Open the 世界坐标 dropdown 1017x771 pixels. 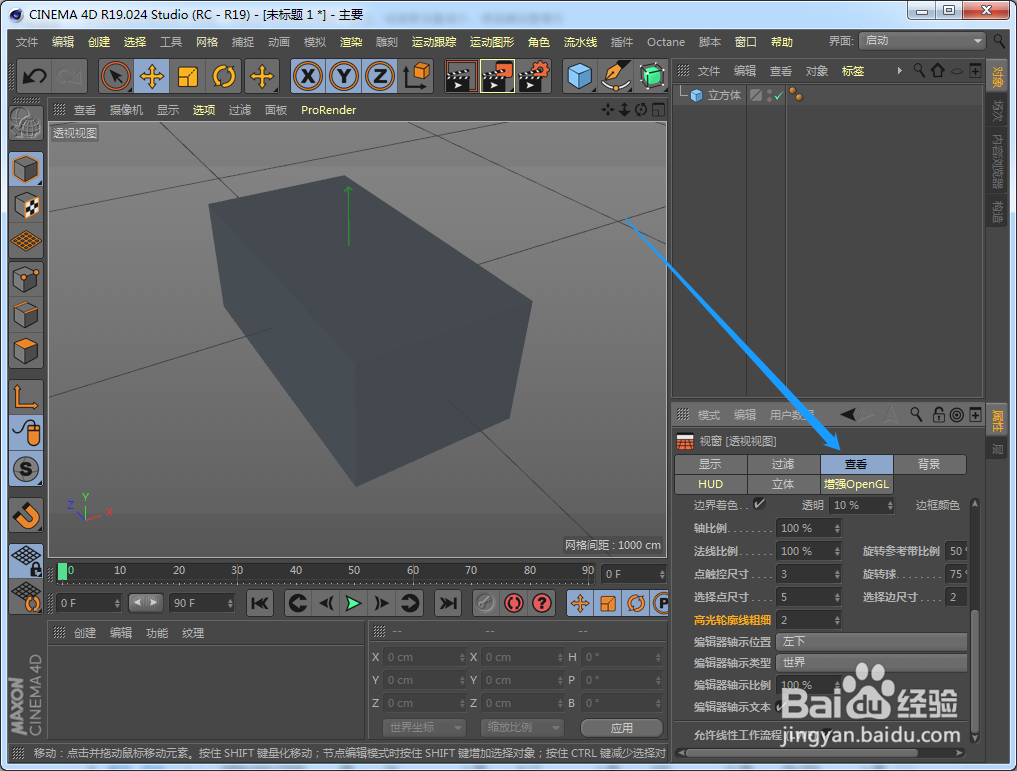point(425,728)
